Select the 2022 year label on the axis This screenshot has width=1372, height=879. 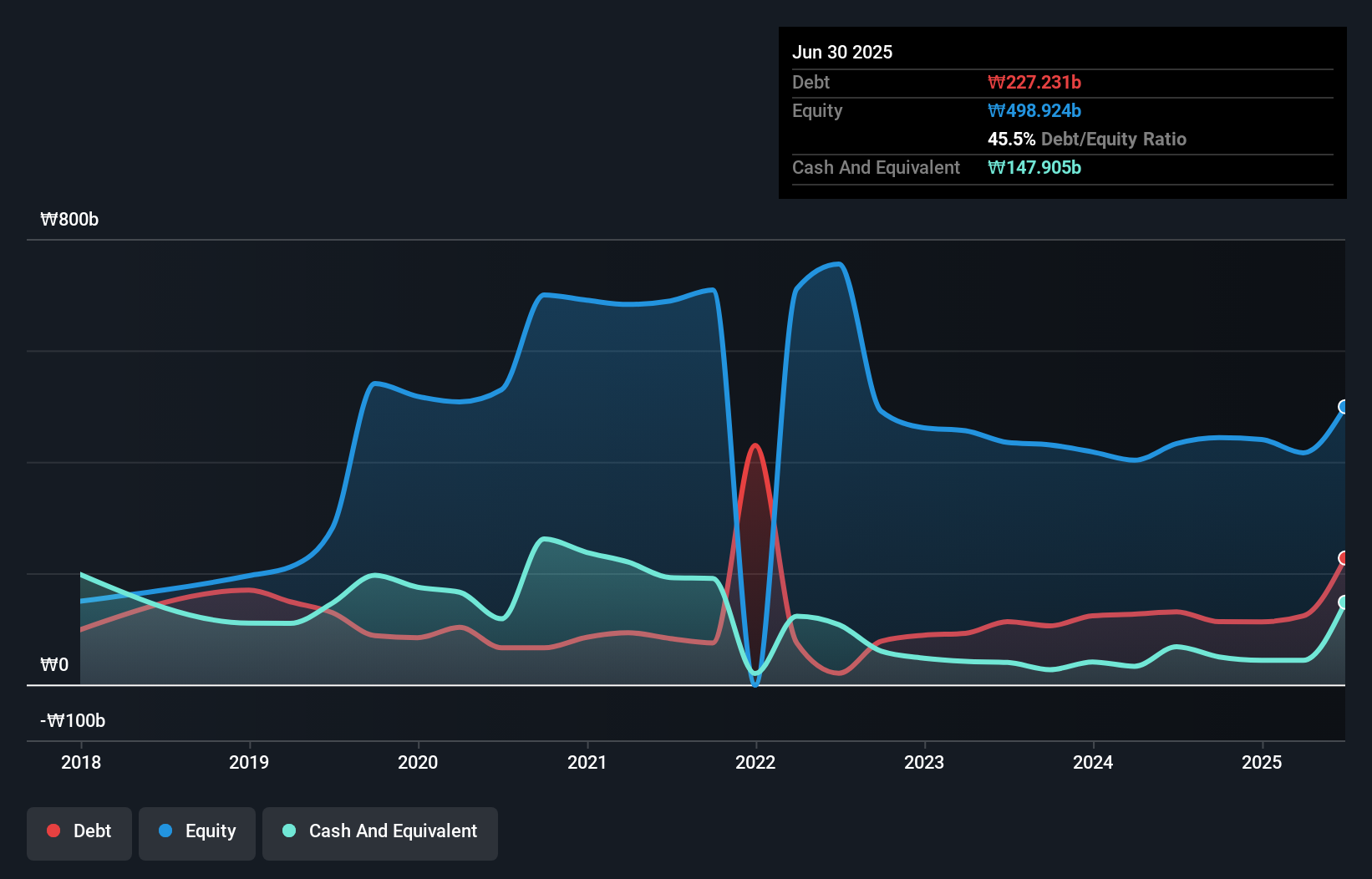click(755, 762)
